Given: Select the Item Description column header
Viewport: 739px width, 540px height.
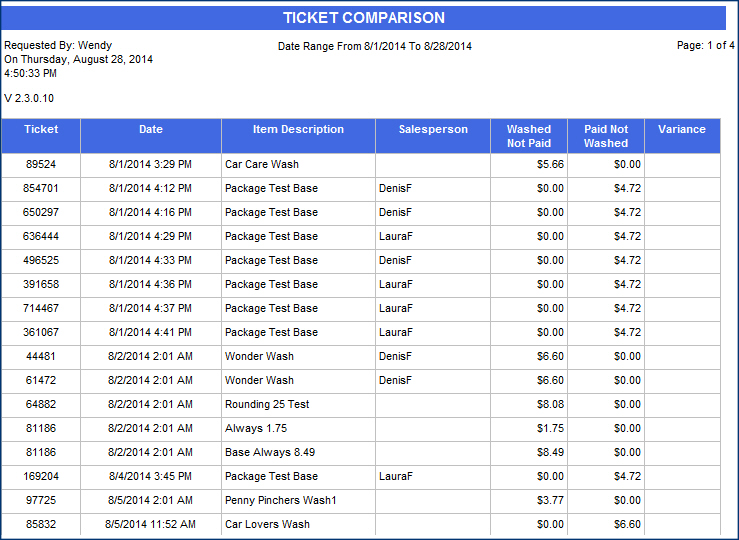Looking at the screenshot, I should (x=298, y=130).
